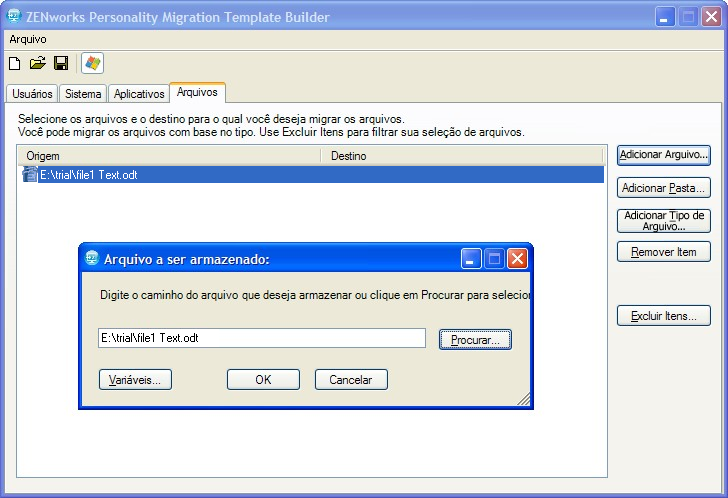The width and height of the screenshot is (728, 498).
Task: Click the app icon in the dialog title bar
Action: click(x=92, y=258)
